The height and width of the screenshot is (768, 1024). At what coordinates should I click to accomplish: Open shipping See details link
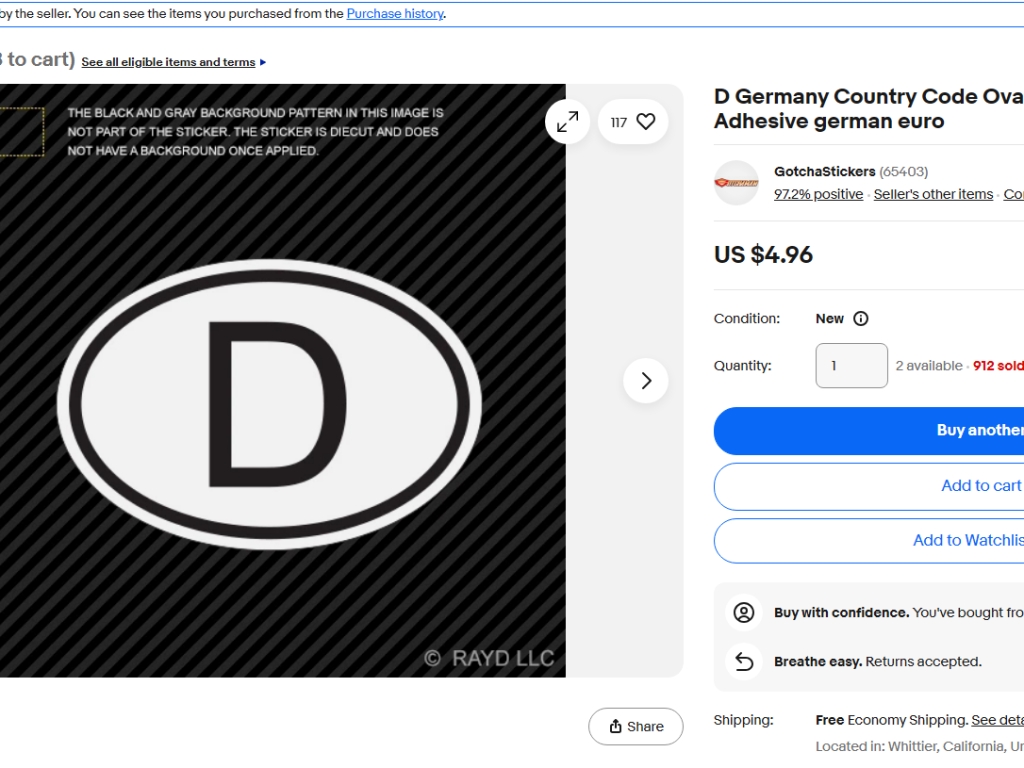coord(997,720)
